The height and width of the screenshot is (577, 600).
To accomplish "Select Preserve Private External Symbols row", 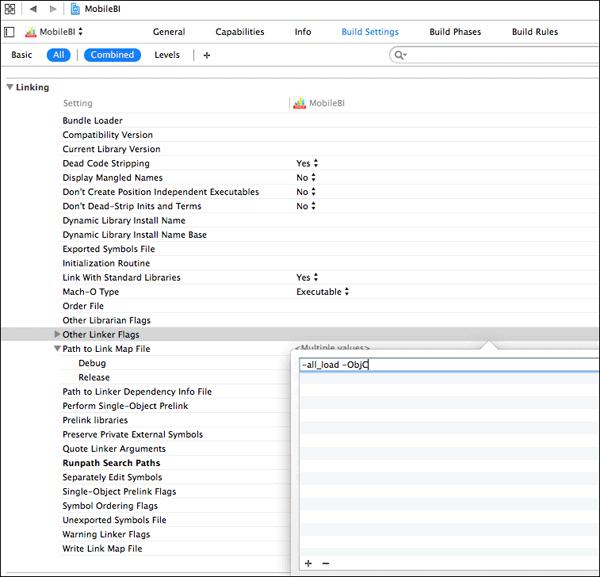I will [x=132, y=434].
